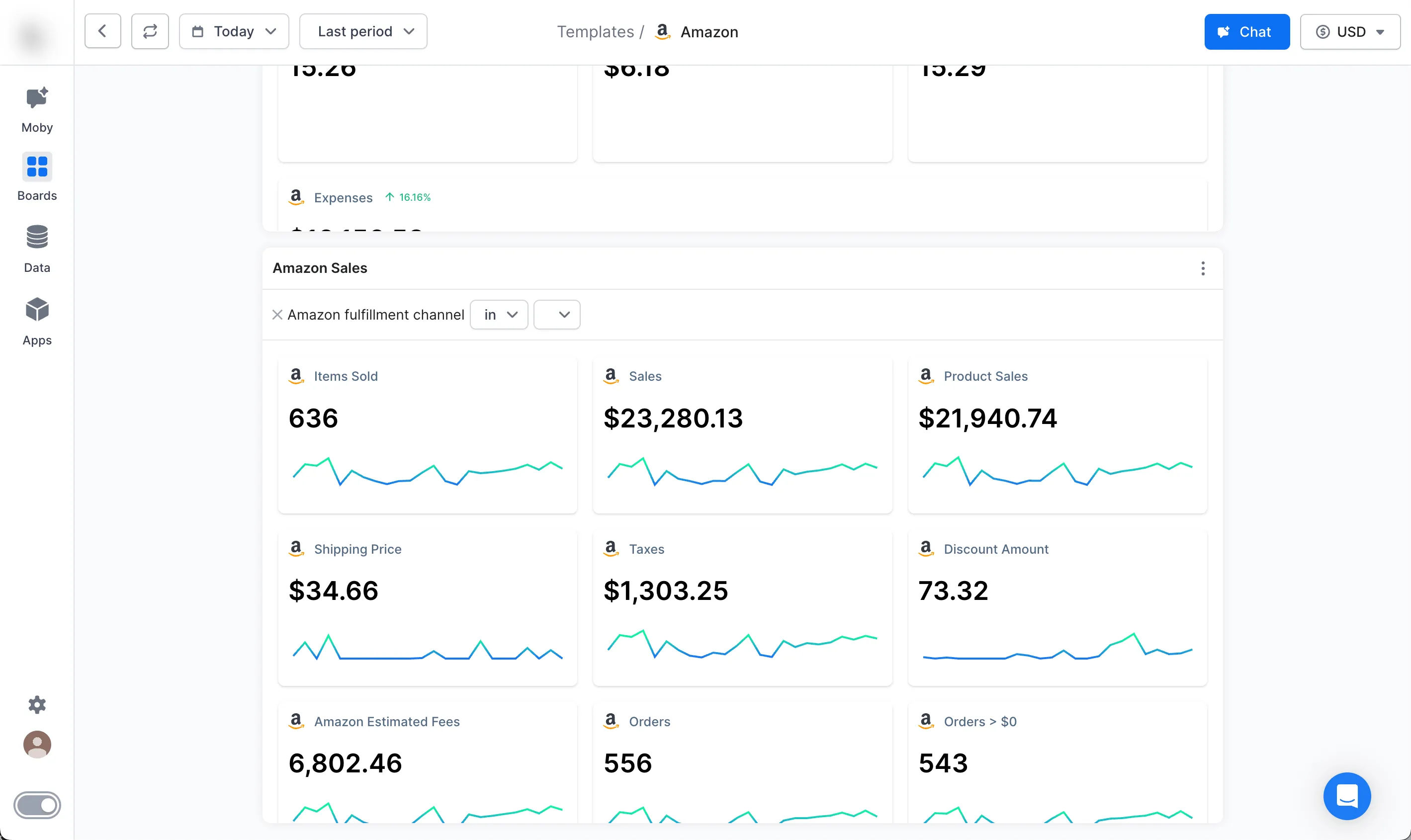
Task: Open the Intercom chat bubble widget
Action: (x=1347, y=796)
